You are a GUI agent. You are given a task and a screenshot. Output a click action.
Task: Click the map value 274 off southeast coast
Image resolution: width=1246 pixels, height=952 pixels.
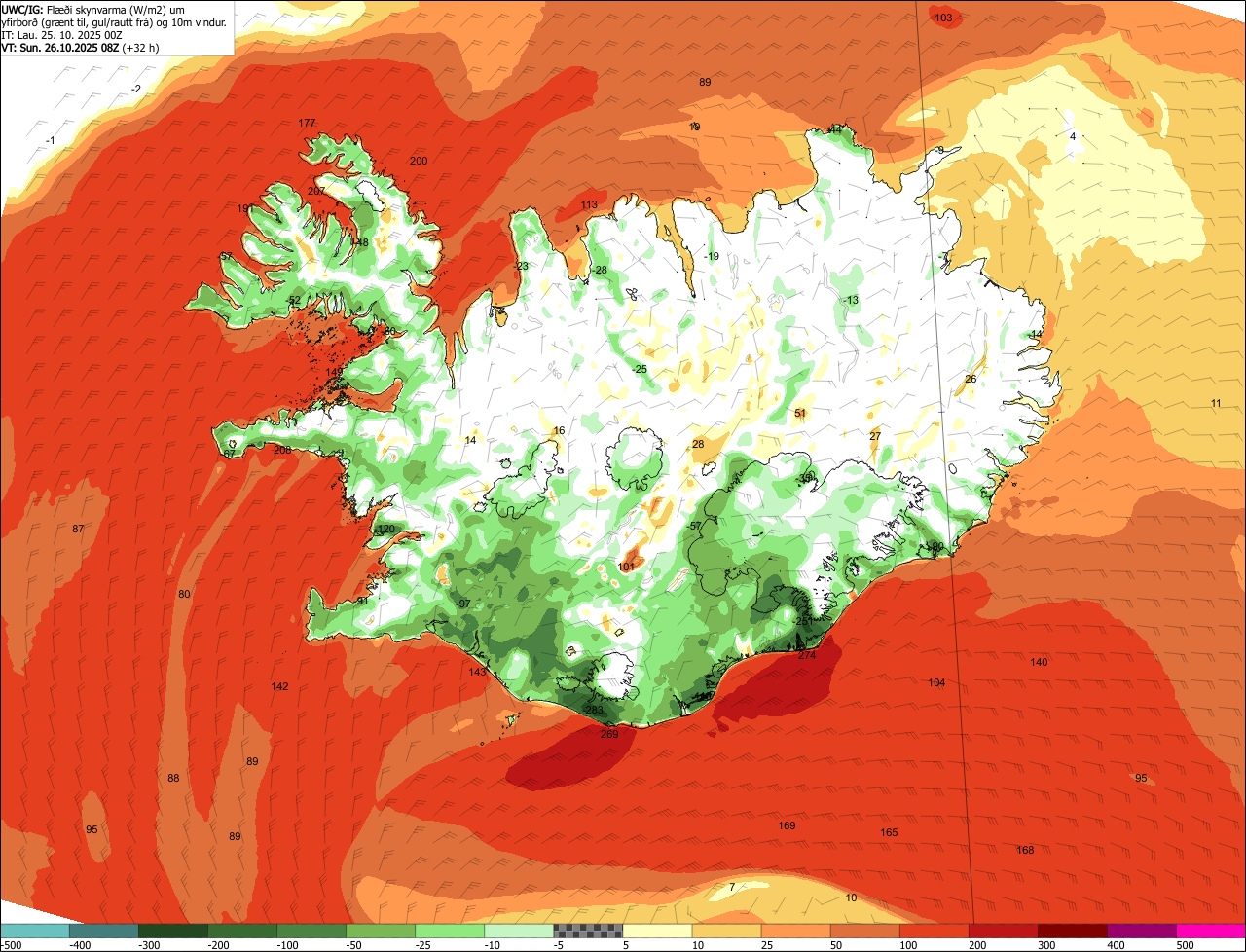click(x=807, y=655)
